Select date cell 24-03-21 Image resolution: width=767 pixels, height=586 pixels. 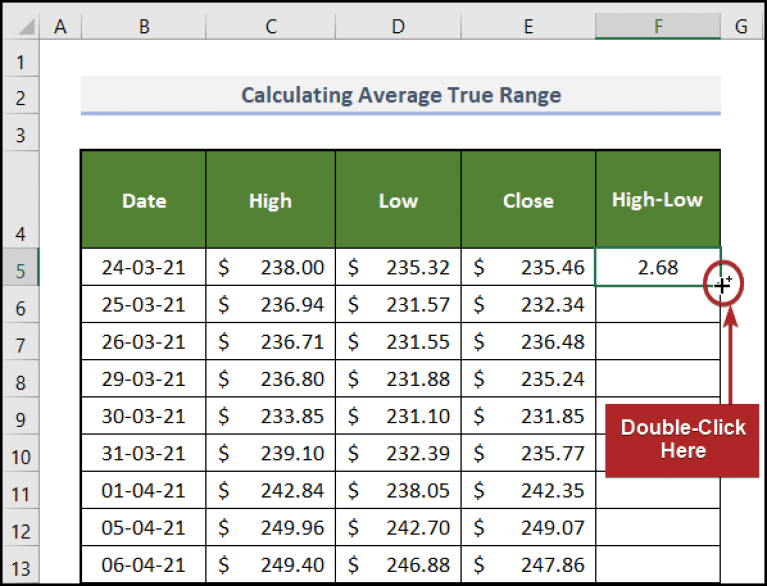(144, 267)
